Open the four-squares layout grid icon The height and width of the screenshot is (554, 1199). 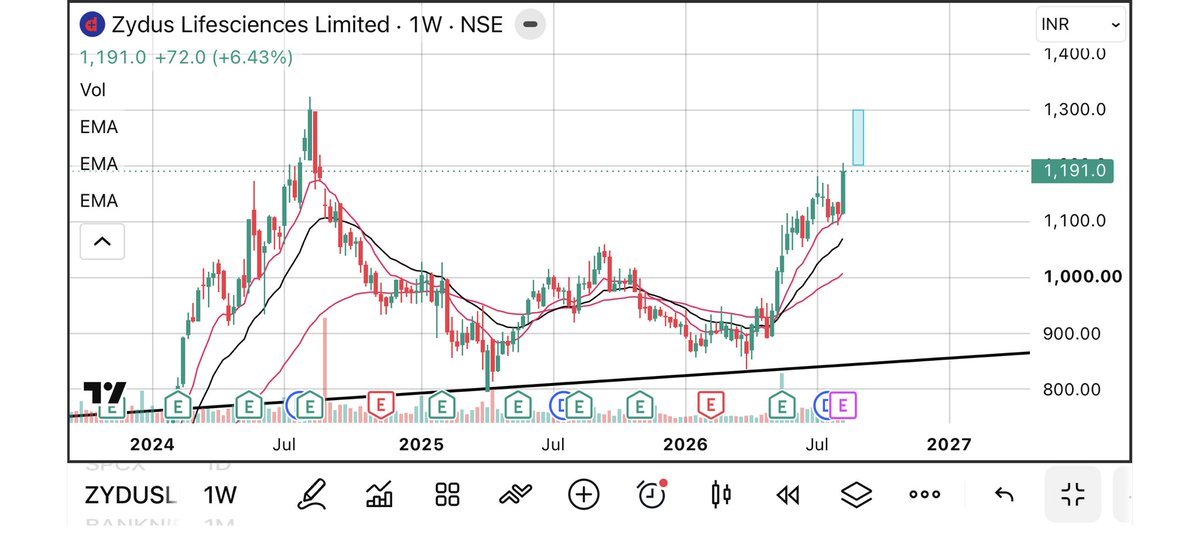(447, 494)
